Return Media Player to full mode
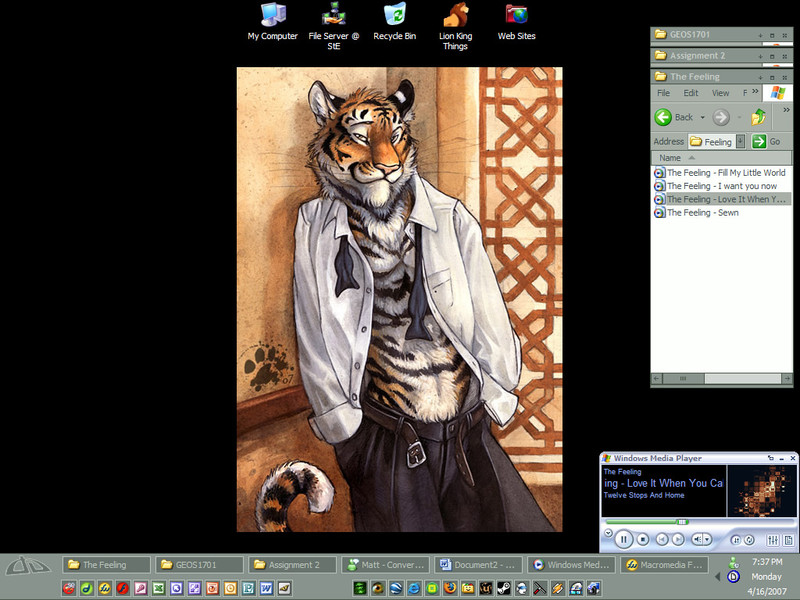The width and height of the screenshot is (800, 600). tap(770, 458)
